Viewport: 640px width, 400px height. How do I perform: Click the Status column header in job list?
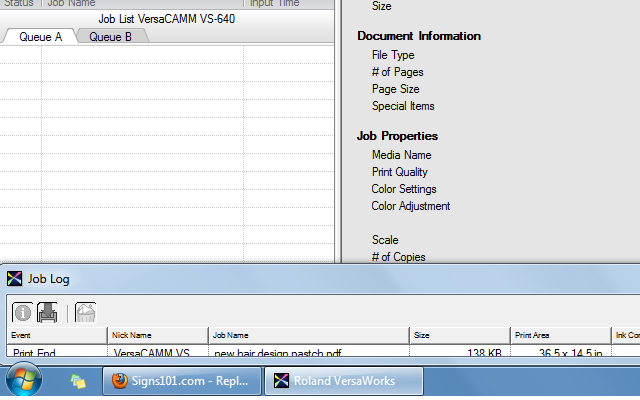click(x=21, y=4)
